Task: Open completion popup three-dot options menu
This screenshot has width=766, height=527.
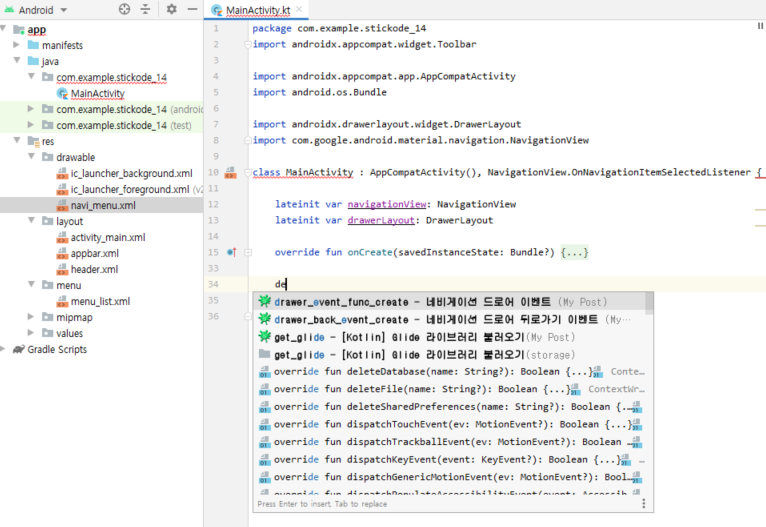Action: click(643, 504)
